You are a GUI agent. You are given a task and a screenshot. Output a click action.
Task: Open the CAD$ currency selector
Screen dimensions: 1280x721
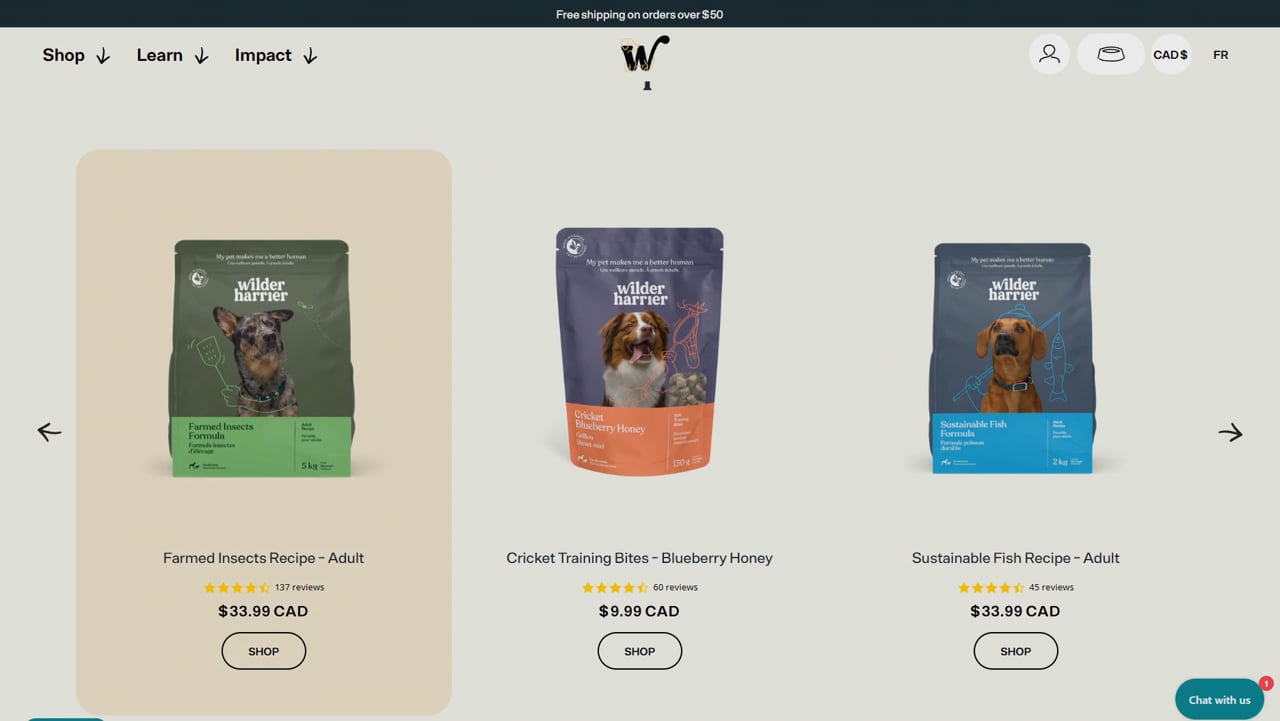tap(1170, 55)
